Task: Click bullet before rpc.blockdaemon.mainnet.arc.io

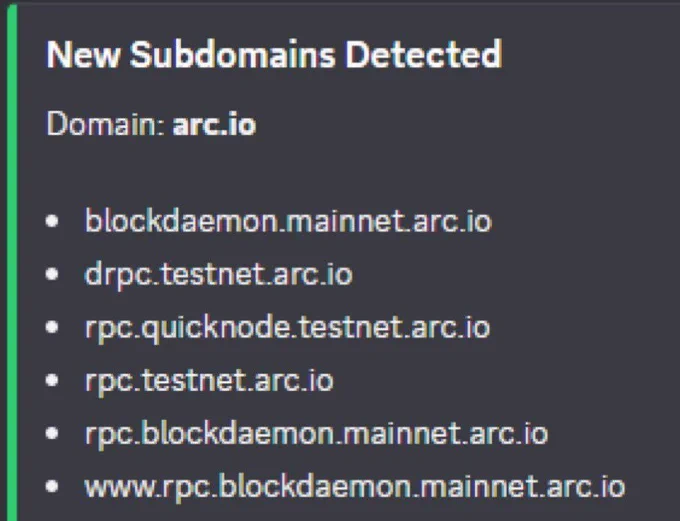Action: (52, 433)
